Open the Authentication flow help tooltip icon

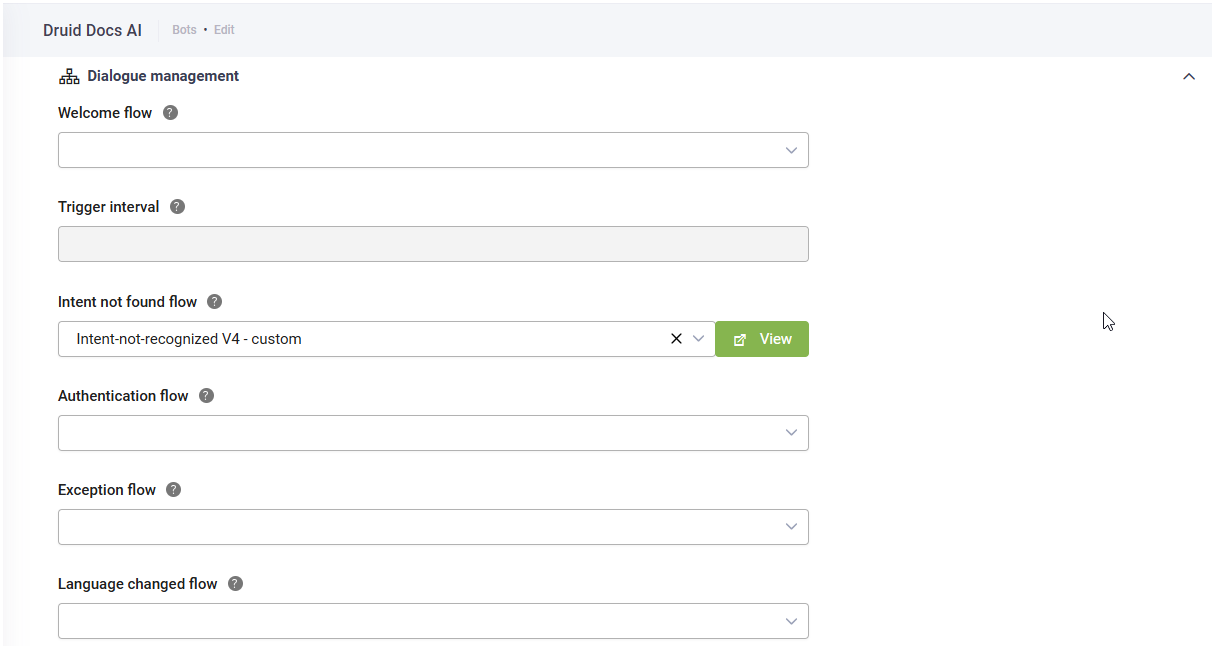tap(206, 396)
